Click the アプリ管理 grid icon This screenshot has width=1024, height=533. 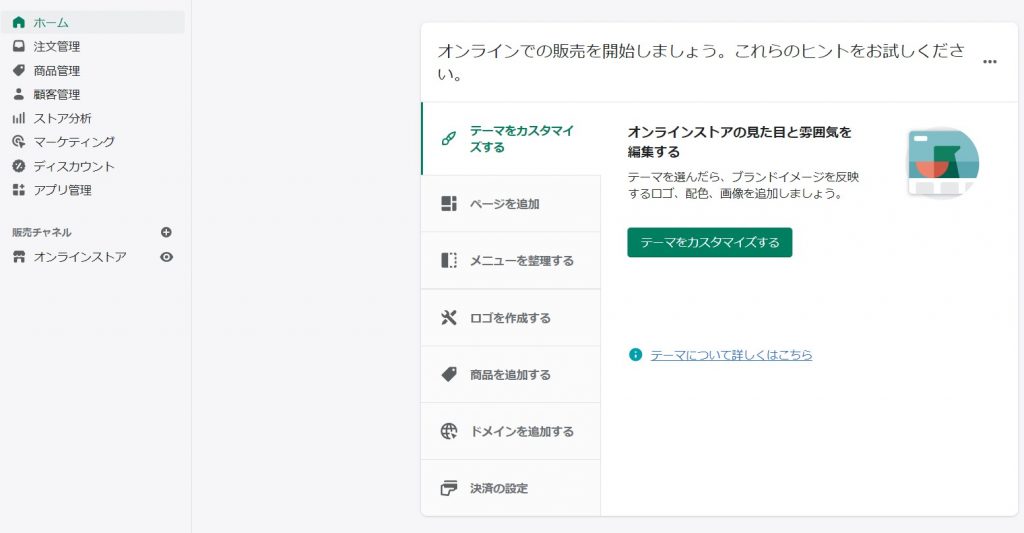click(x=19, y=190)
